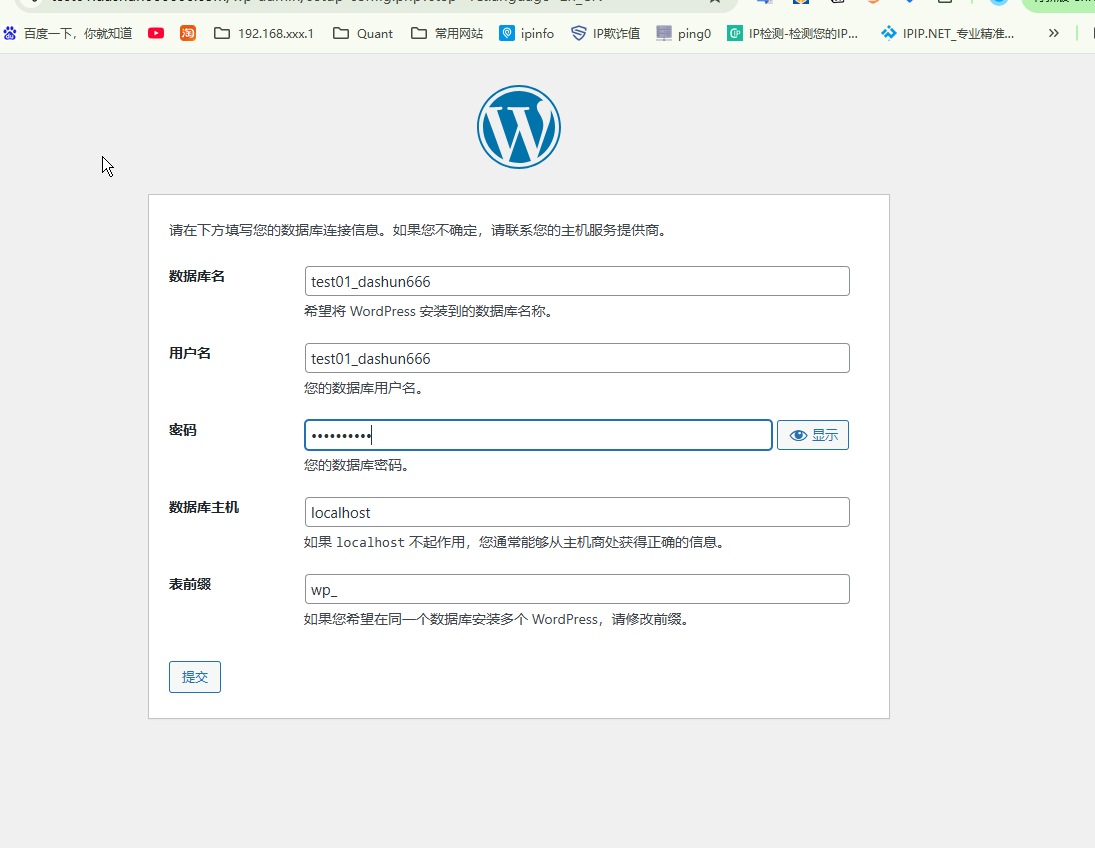Click hint text about 安装多个 WordPress
This screenshot has width=1095, height=848.
click(x=497, y=619)
